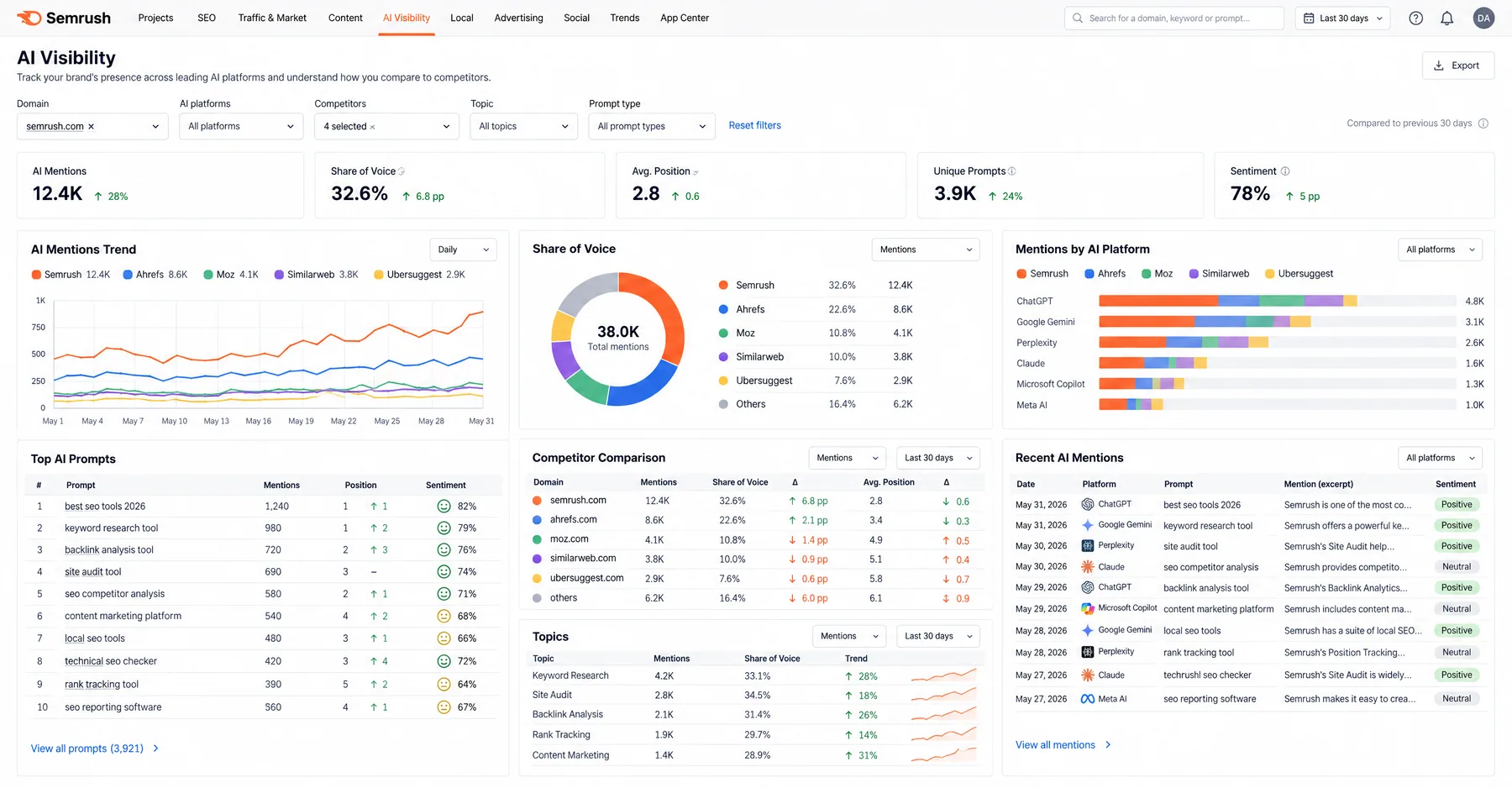
Task: Click the Microsoft Copilot icon in mentions
Action: pyautogui.click(x=1088, y=608)
